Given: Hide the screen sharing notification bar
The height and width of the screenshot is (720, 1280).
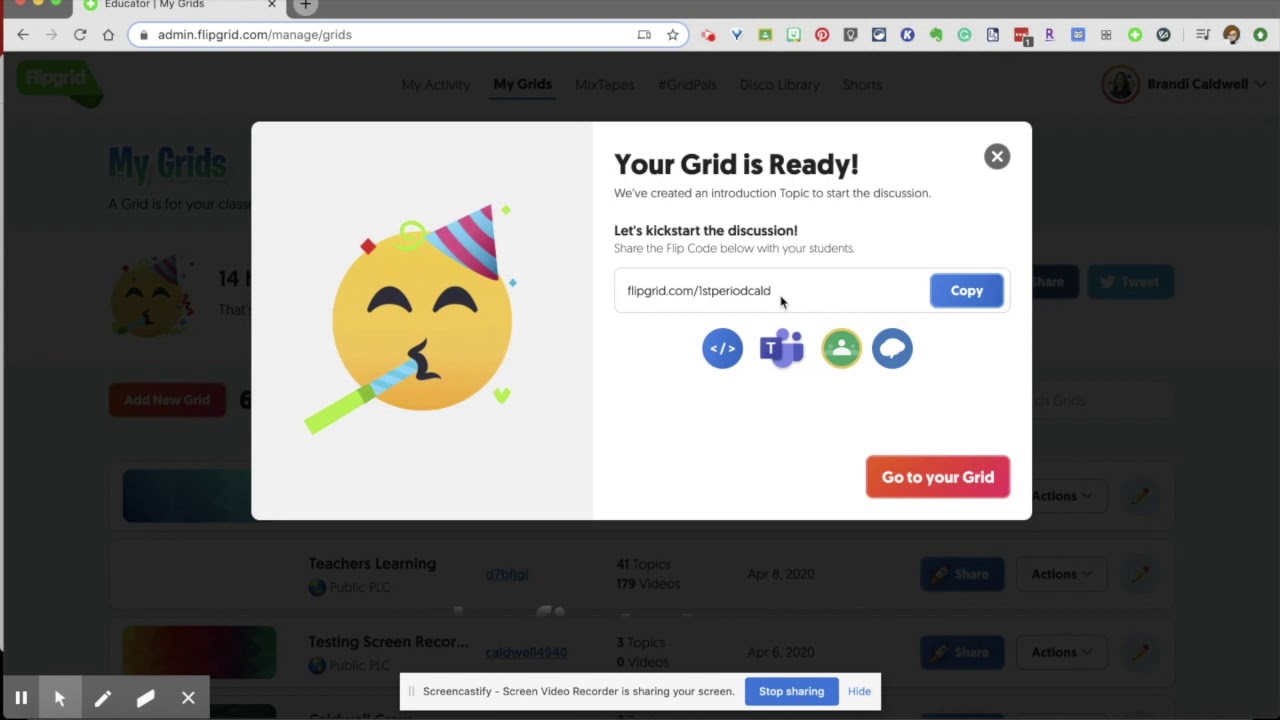Looking at the screenshot, I should coord(859,691).
